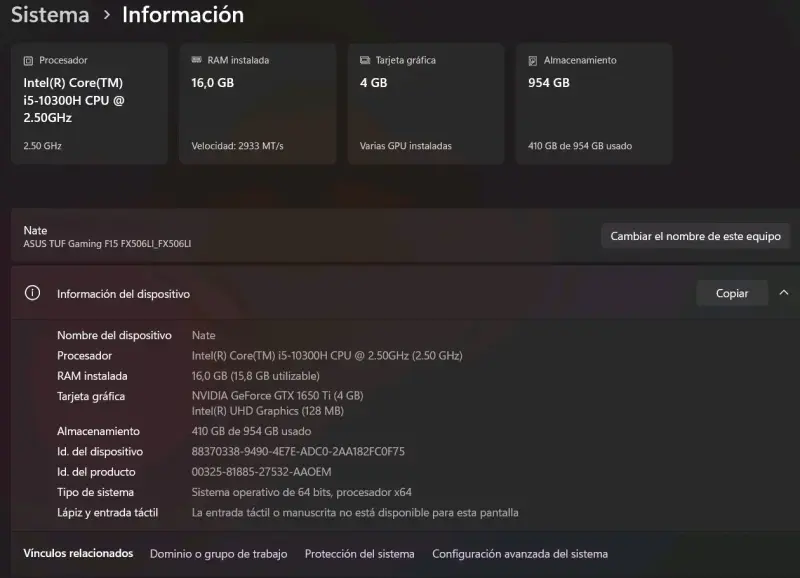
Task: Copy device info with the Copiar button
Action: point(732,293)
